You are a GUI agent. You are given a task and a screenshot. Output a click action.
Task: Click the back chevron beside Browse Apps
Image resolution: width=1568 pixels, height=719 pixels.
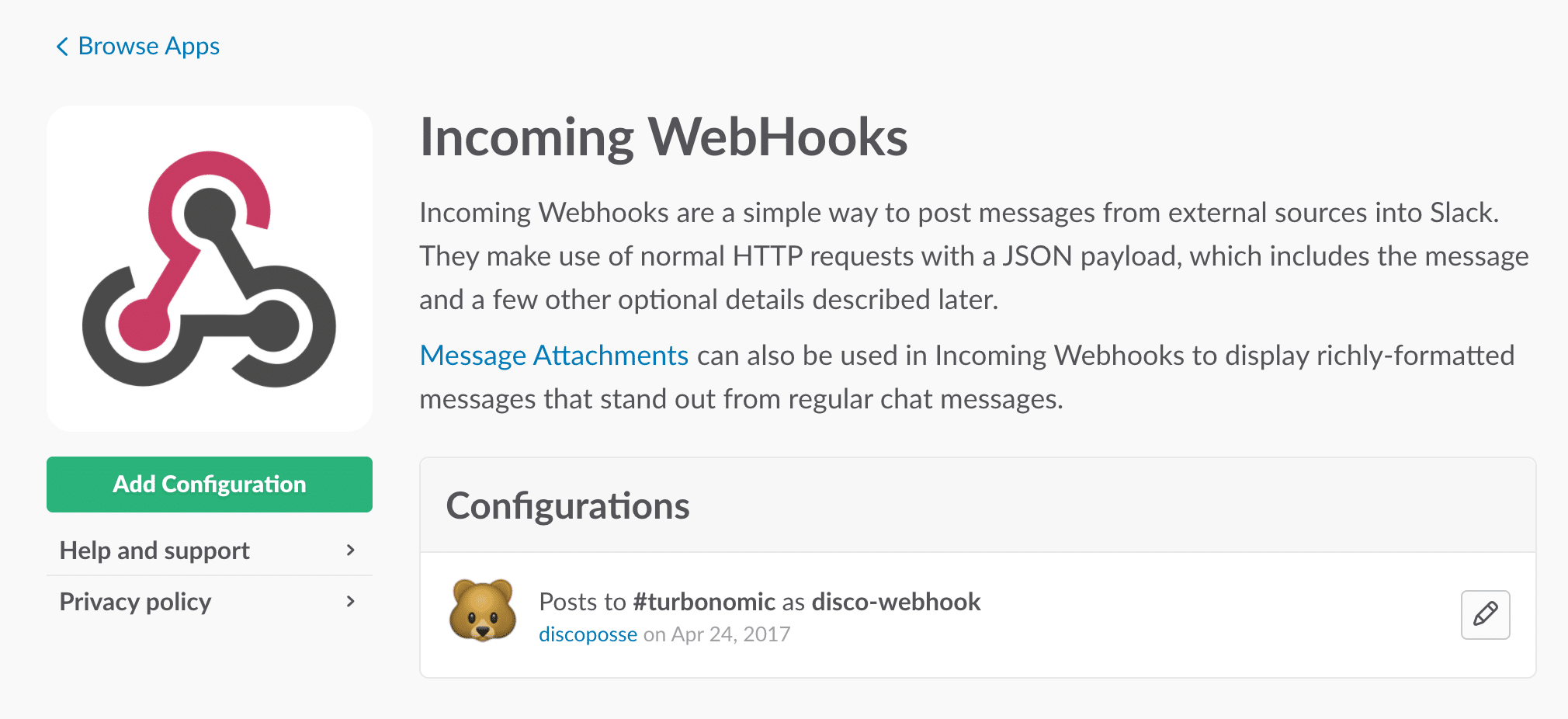[62, 47]
